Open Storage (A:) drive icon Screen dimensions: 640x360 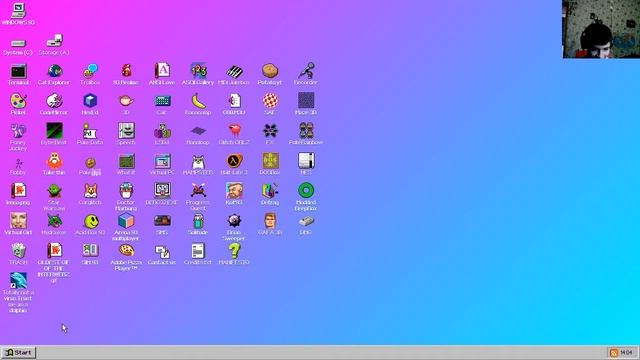54,41
